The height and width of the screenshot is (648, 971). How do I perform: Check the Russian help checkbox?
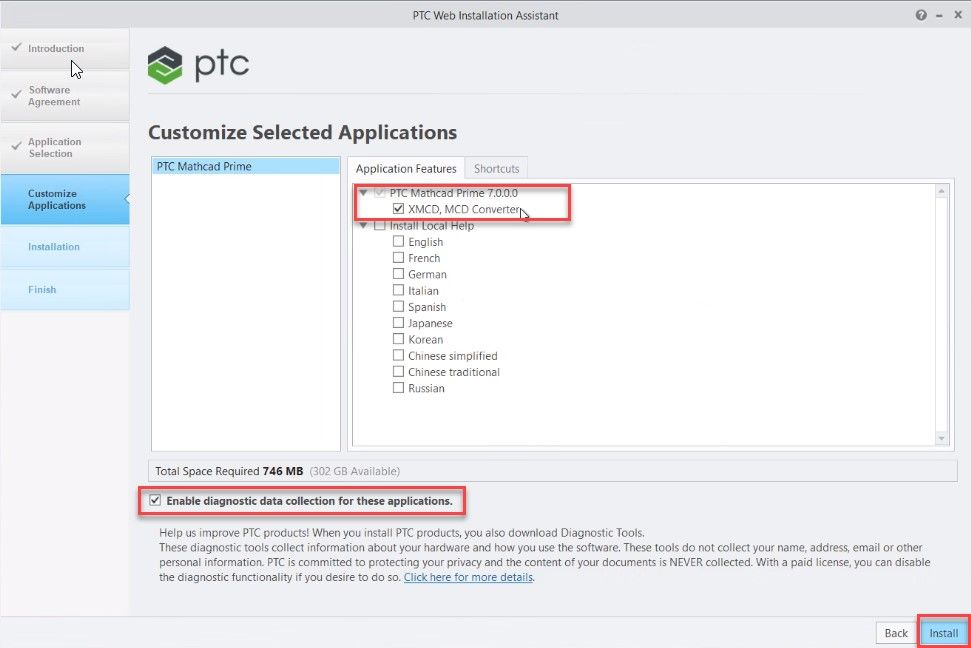click(398, 388)
